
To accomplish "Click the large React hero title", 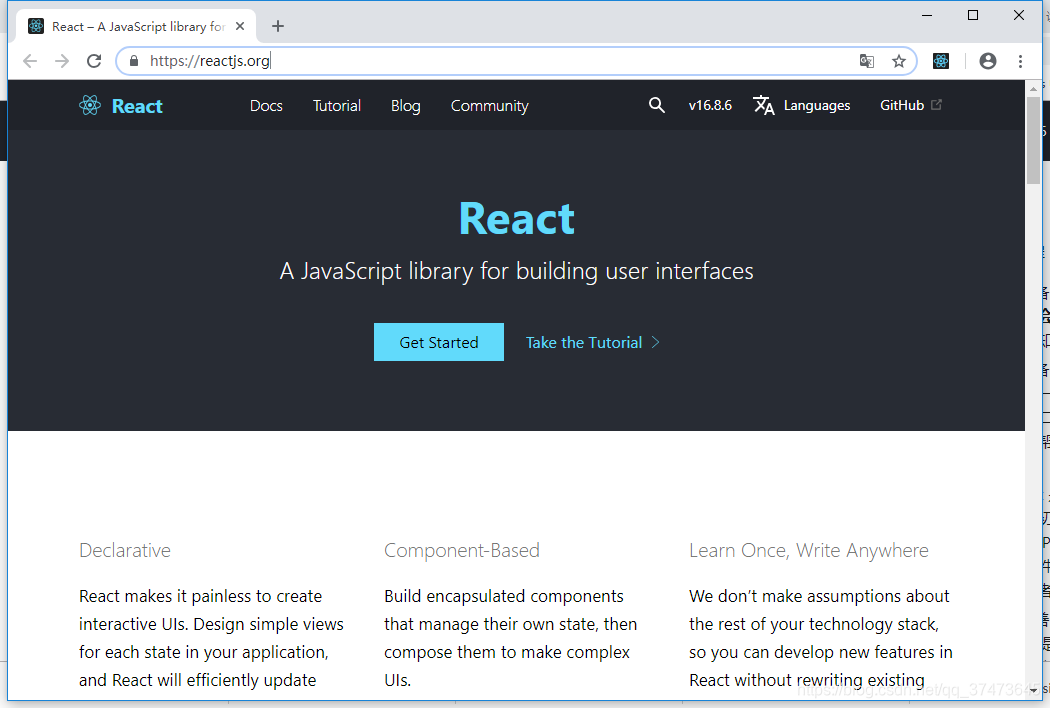I will pyautogui.click(x=516, y=219).
